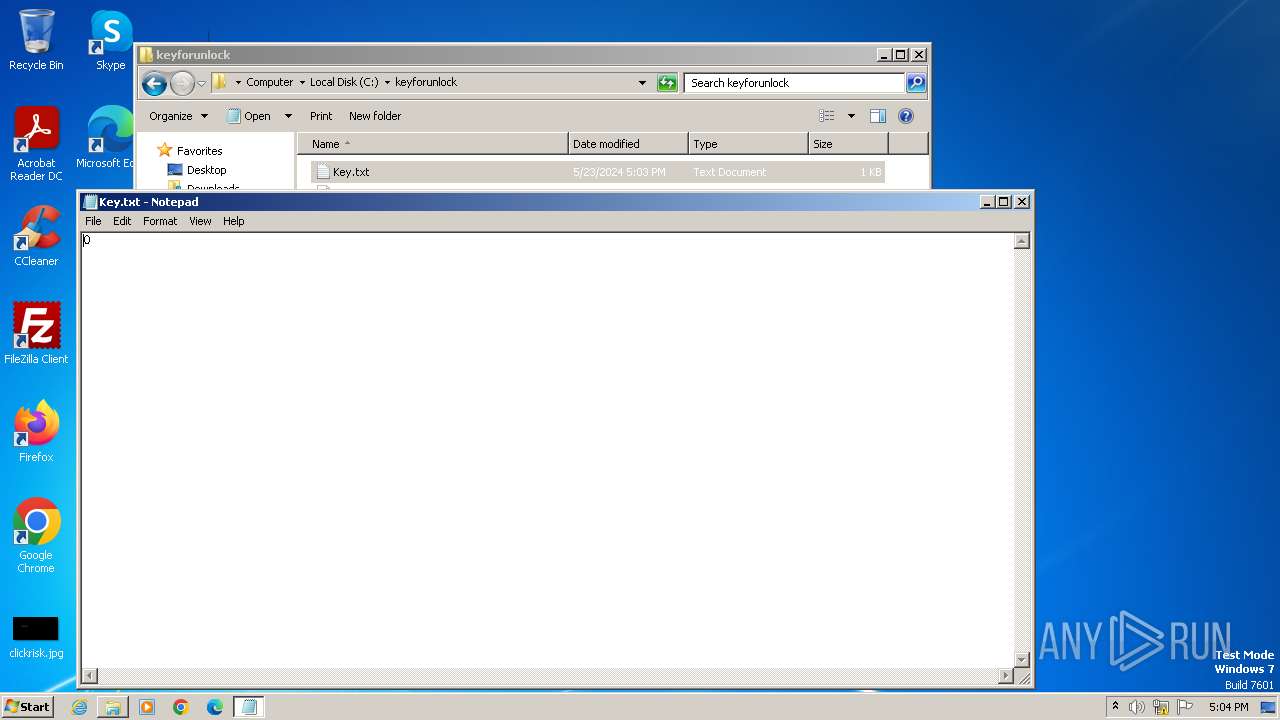Screen dimensions: 1280x720
Task: Click the Explorer Forward navigation button
Action: coord(182,83)
